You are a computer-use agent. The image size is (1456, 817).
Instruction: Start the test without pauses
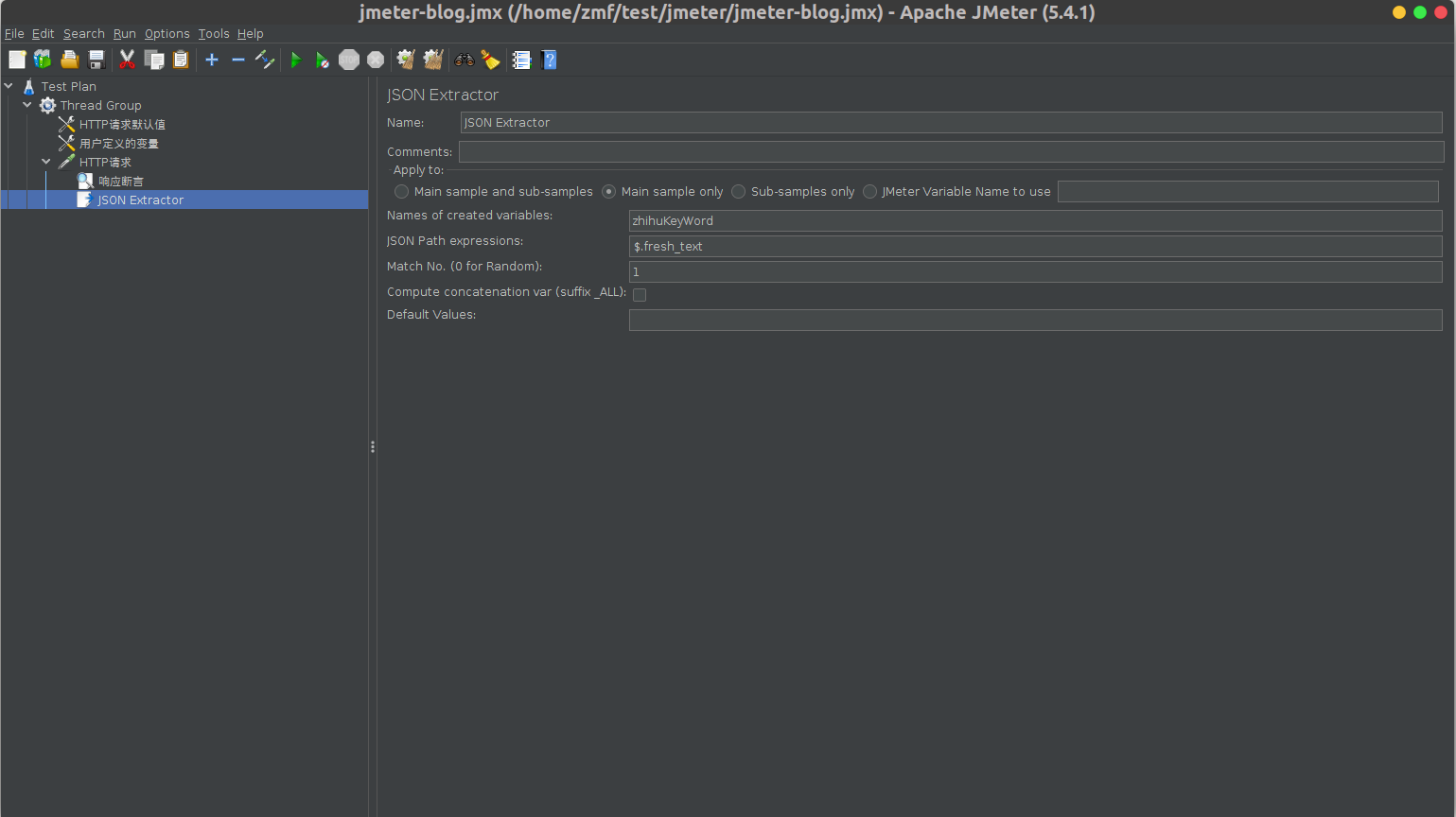click(x=323, y=60)
